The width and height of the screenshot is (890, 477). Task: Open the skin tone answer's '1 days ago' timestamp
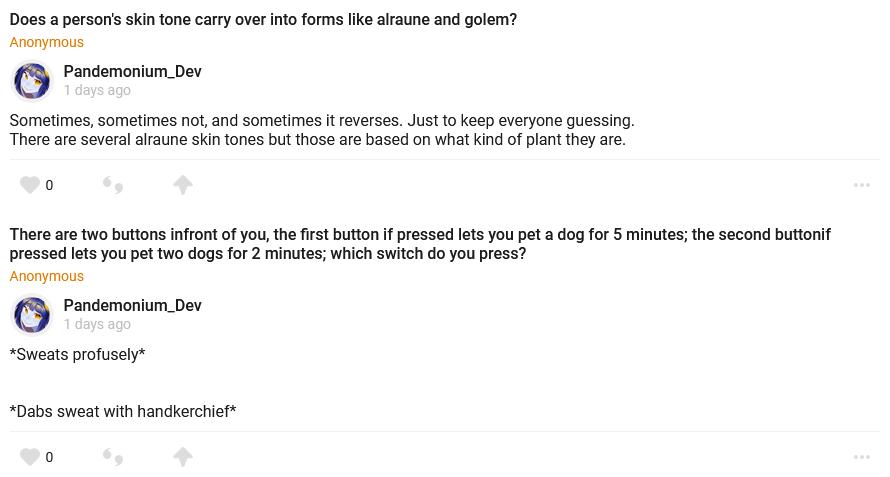[97, 90]
